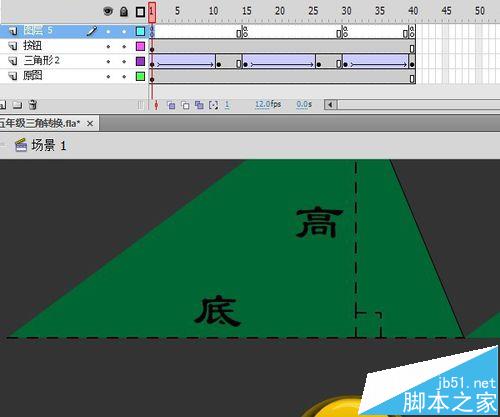Select the 底 text on the stage
This screenshot has width=500, height=417.
click(217, 311)
